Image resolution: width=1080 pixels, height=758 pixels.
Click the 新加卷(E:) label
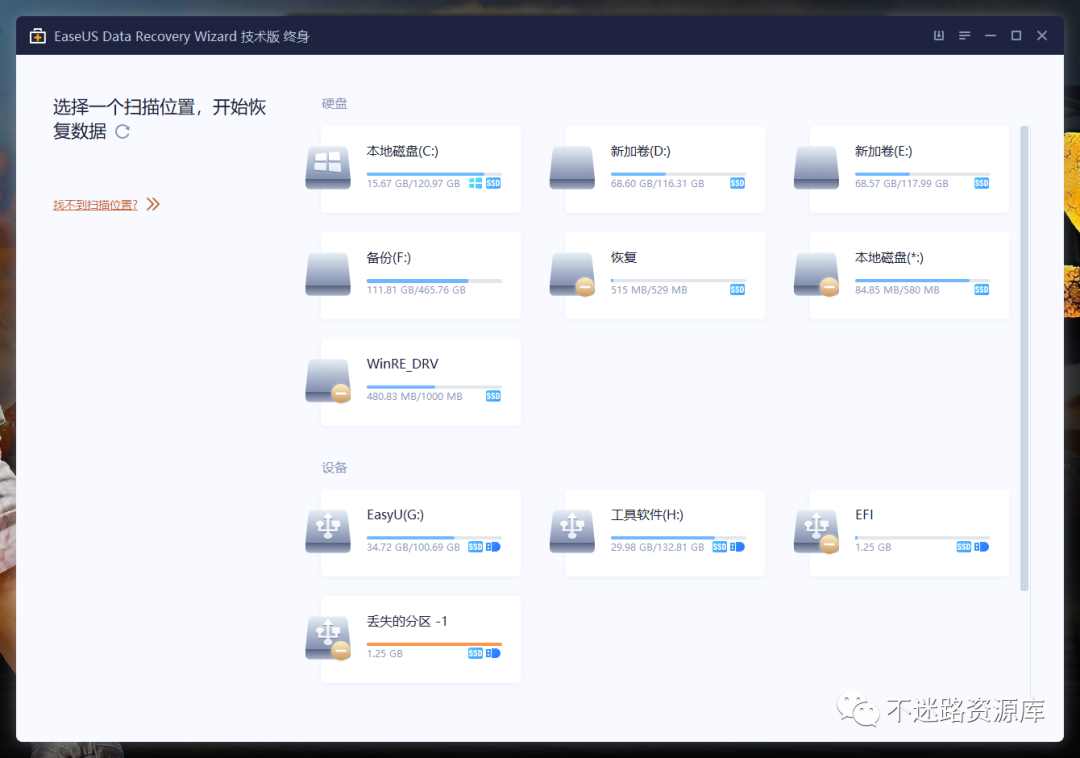pyautogui.click(x=884, y=151)
